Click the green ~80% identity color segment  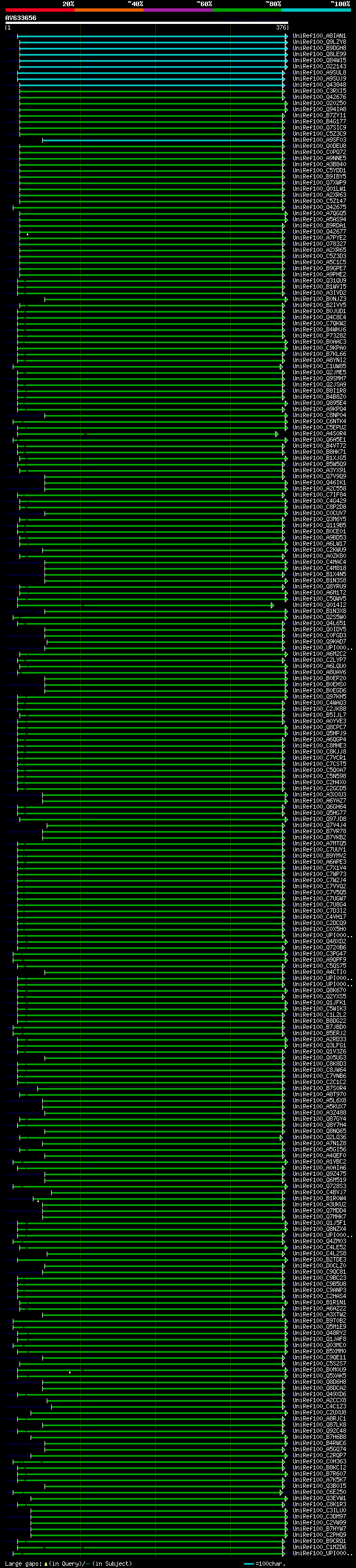(247, 11)
